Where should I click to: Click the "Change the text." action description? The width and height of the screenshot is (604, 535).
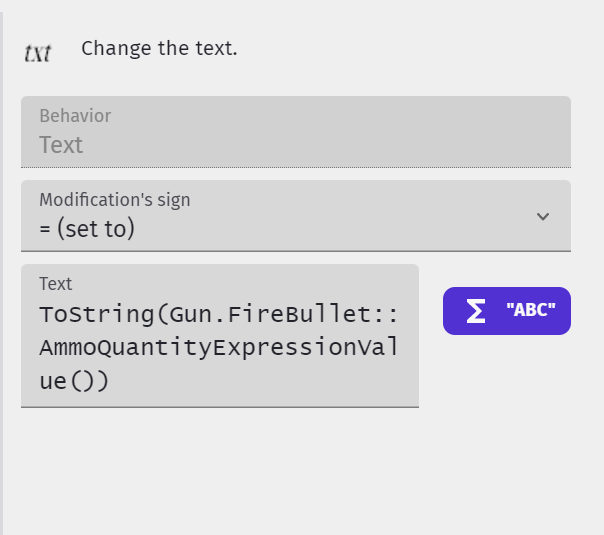click(159, 48)
